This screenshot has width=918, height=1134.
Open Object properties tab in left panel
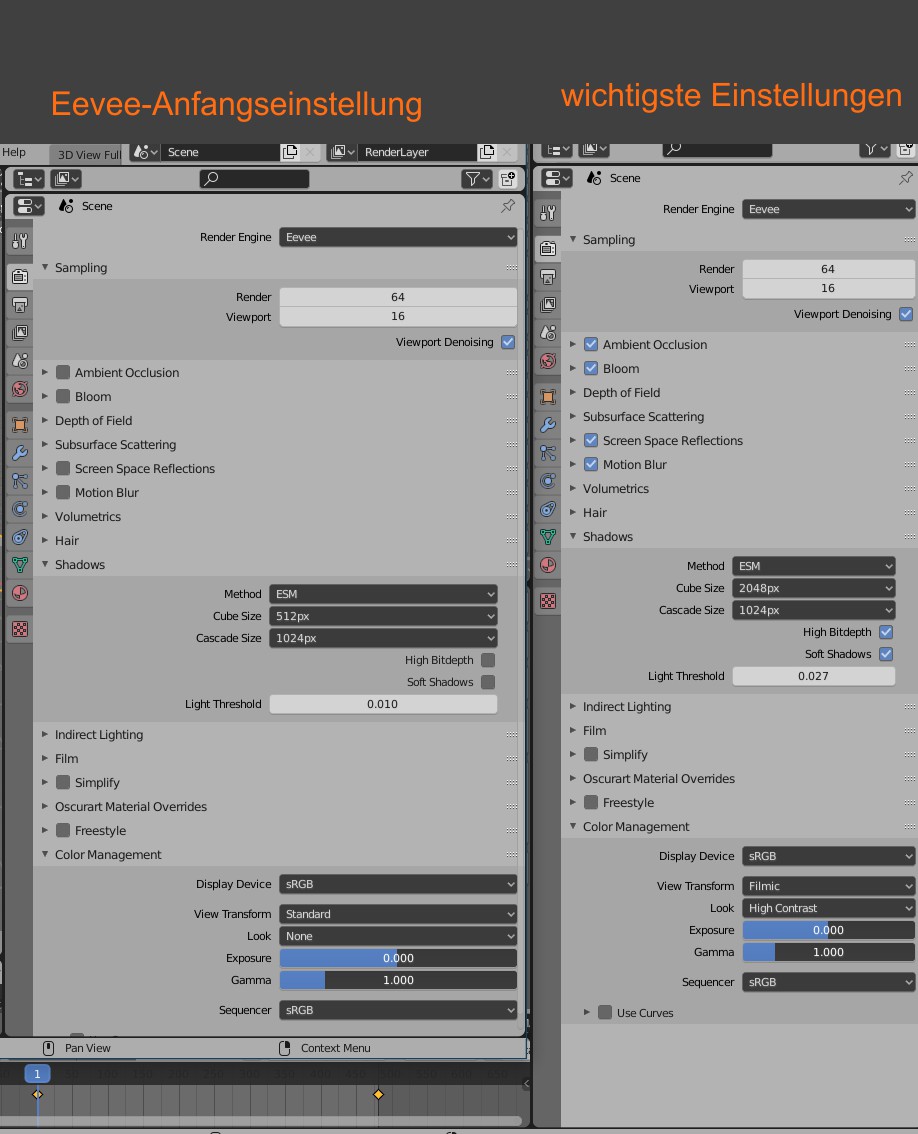point(20,425)
